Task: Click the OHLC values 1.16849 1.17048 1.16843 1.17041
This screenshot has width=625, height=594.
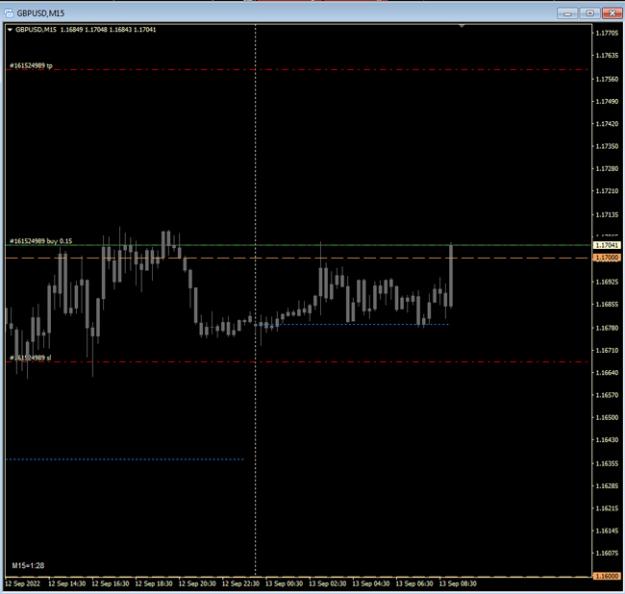Action: [x=108, y=30]
